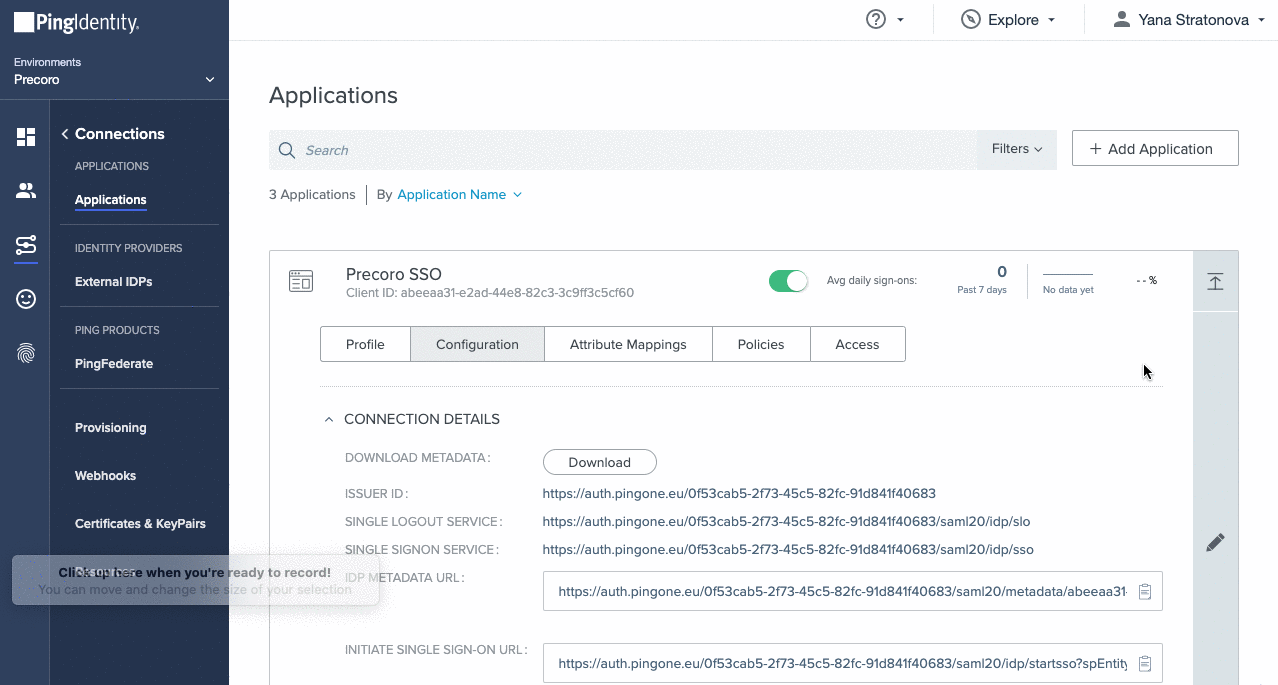
Task: Select External IDPs in the sidebar
Action: click(x=114, y=282)
